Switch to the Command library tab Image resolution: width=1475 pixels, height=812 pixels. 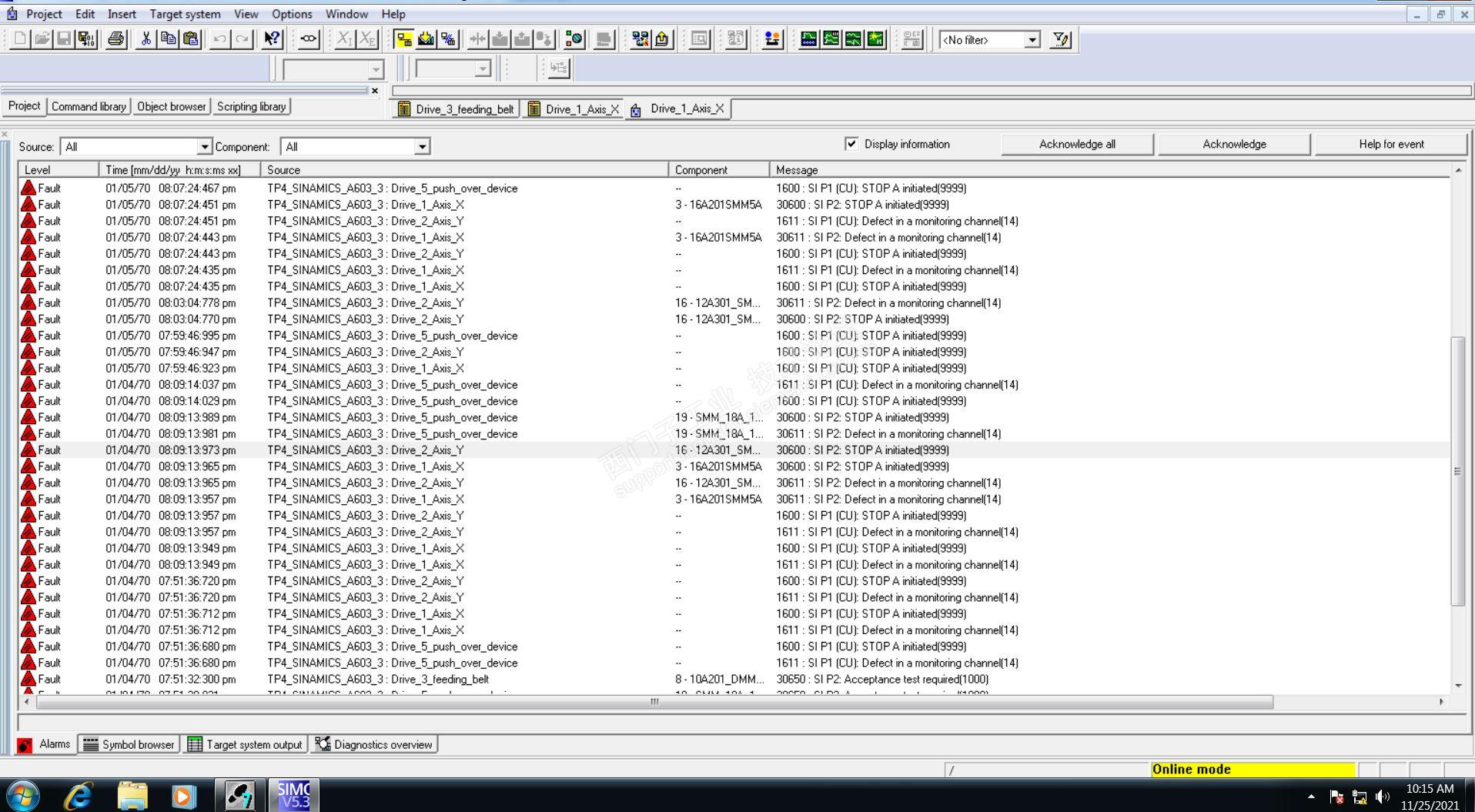(89, 106)
